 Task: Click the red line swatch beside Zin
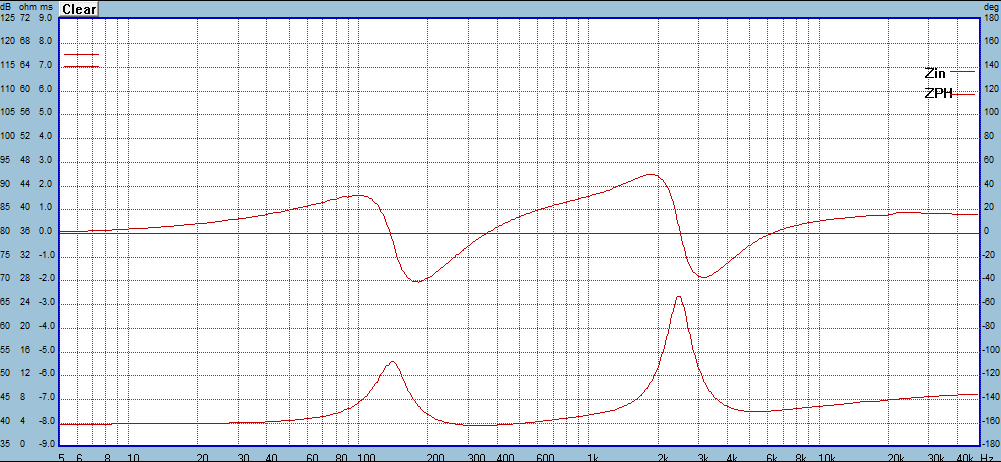click(x=963, y=72)
